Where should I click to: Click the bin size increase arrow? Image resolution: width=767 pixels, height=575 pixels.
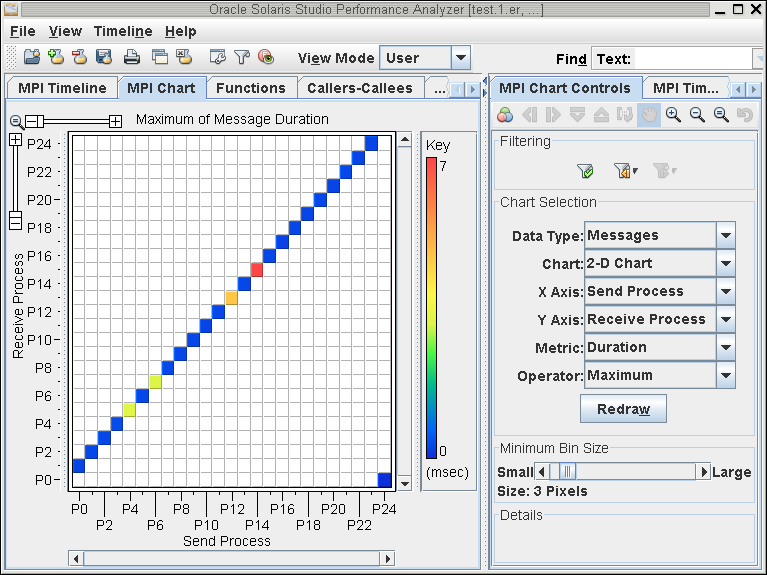tap(703, 472)
